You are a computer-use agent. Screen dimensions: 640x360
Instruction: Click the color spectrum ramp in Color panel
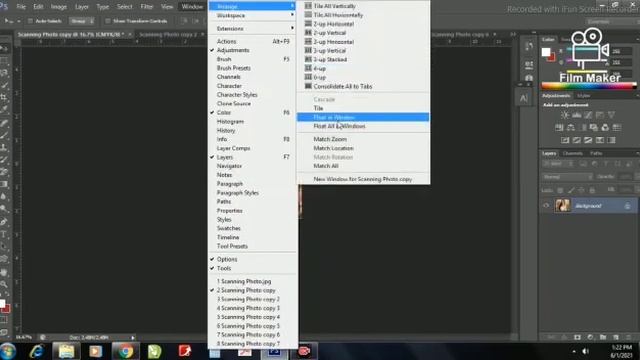click(589, 86)
